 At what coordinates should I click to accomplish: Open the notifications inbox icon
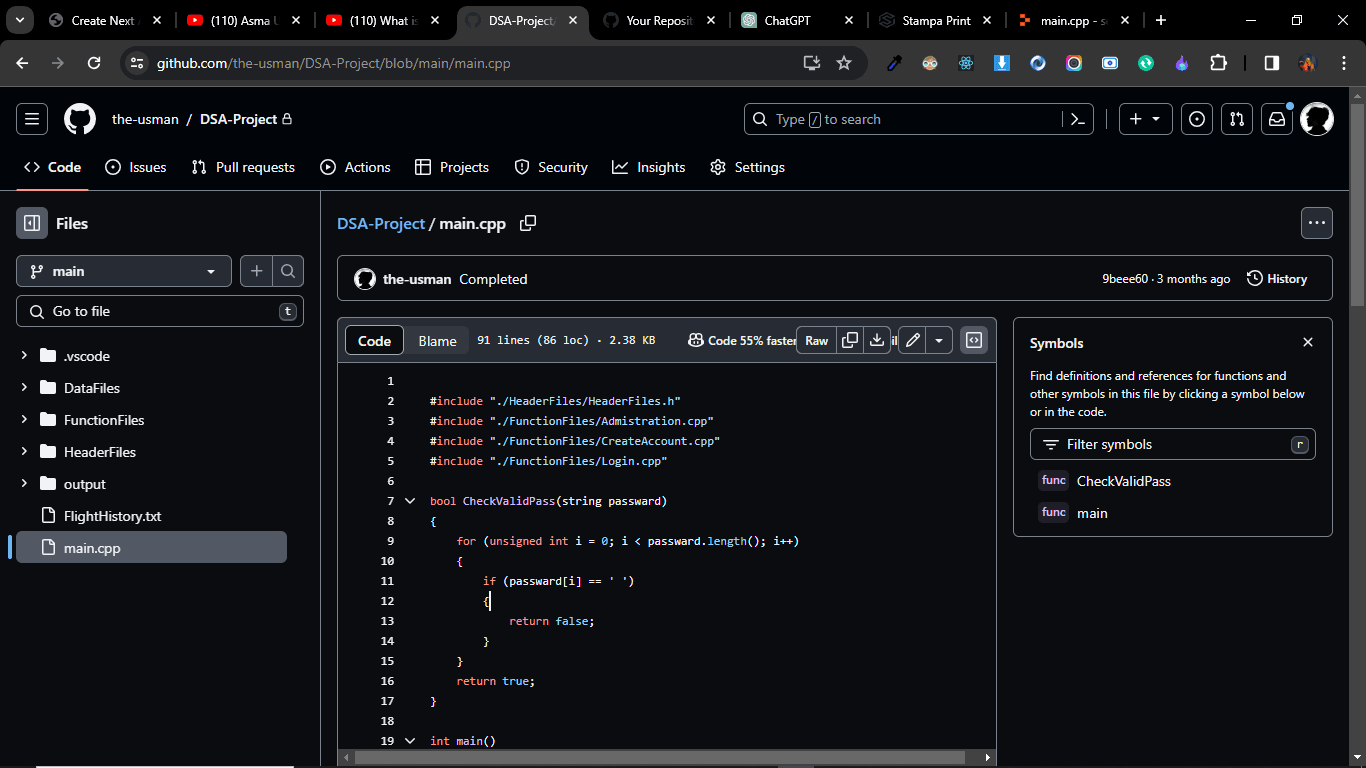tap(1277, 119)
